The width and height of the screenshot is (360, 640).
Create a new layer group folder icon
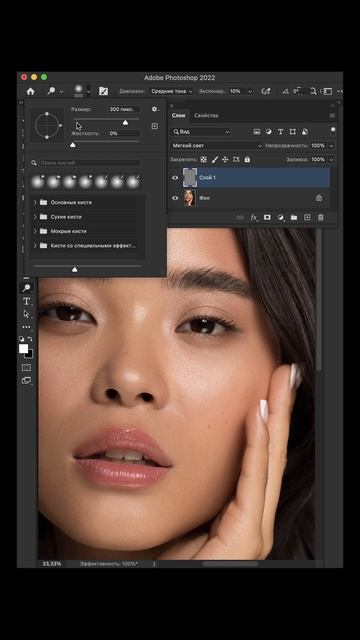click(x=293, y=218)
